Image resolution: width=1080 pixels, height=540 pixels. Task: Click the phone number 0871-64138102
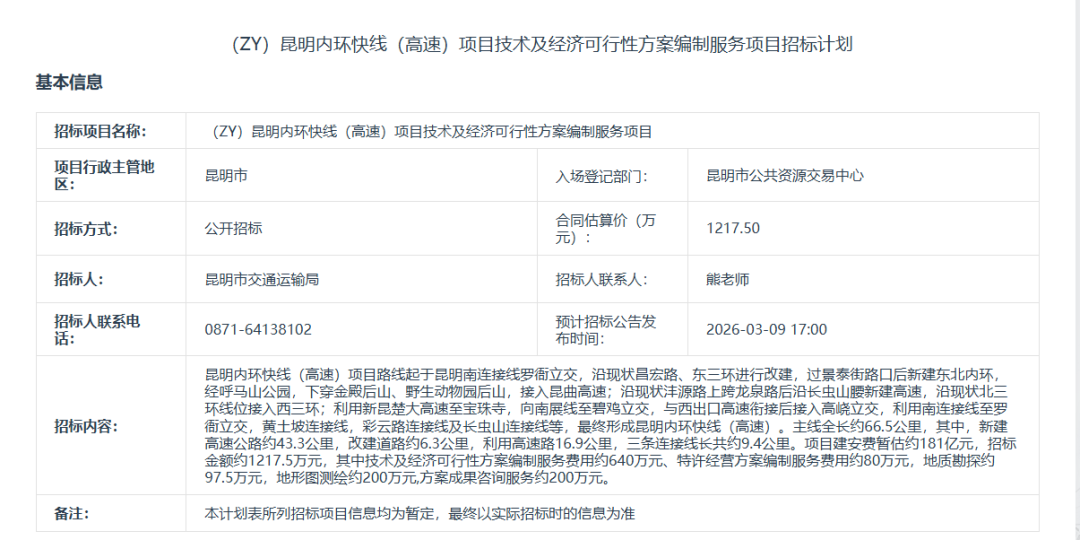pos(258,329)
